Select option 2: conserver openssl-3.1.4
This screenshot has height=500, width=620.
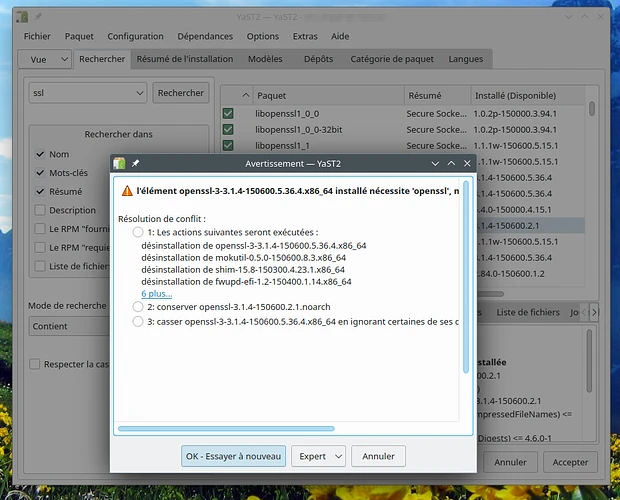[138, 306]
